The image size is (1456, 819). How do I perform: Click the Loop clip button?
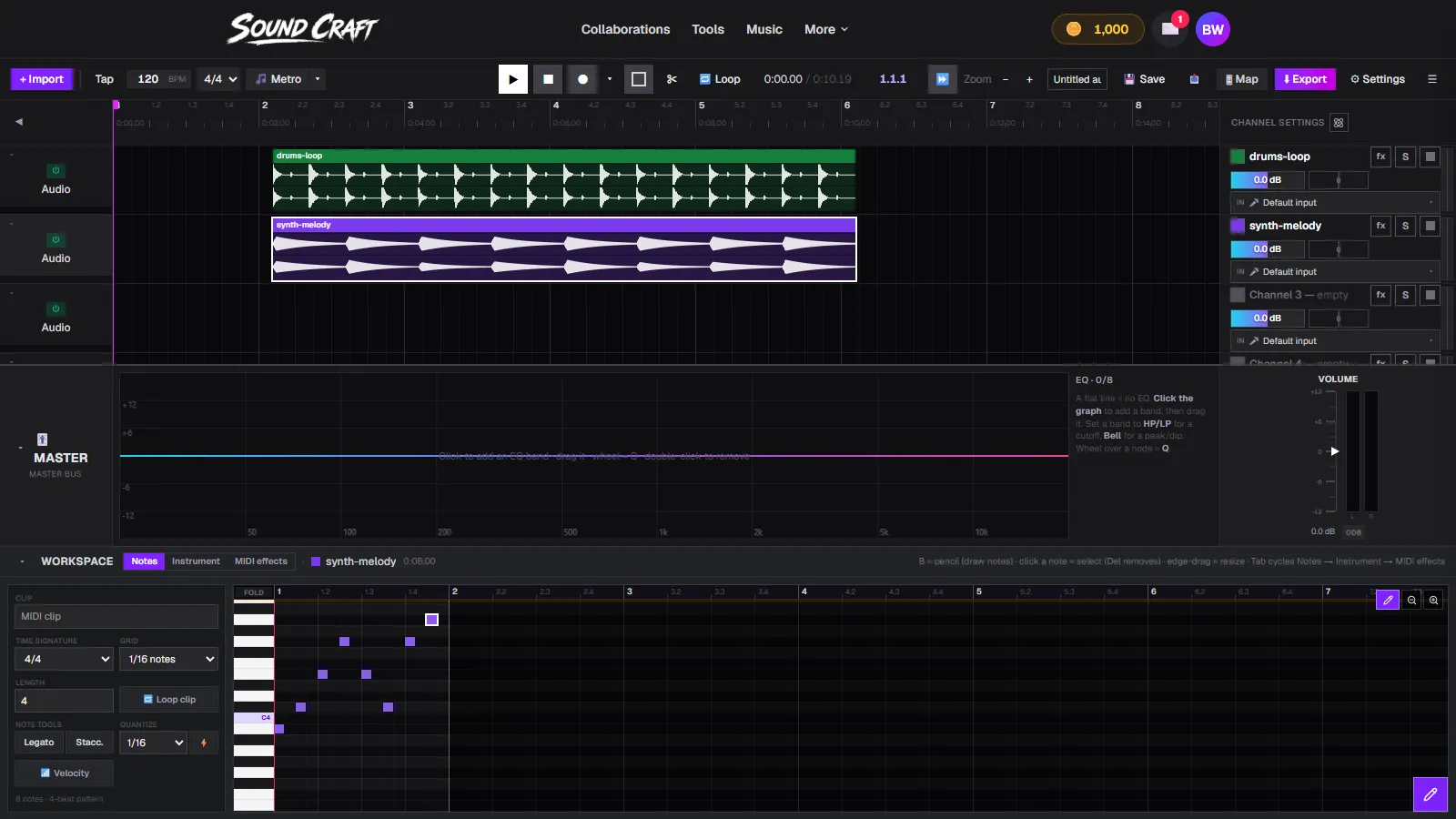(x=169, y=700)
